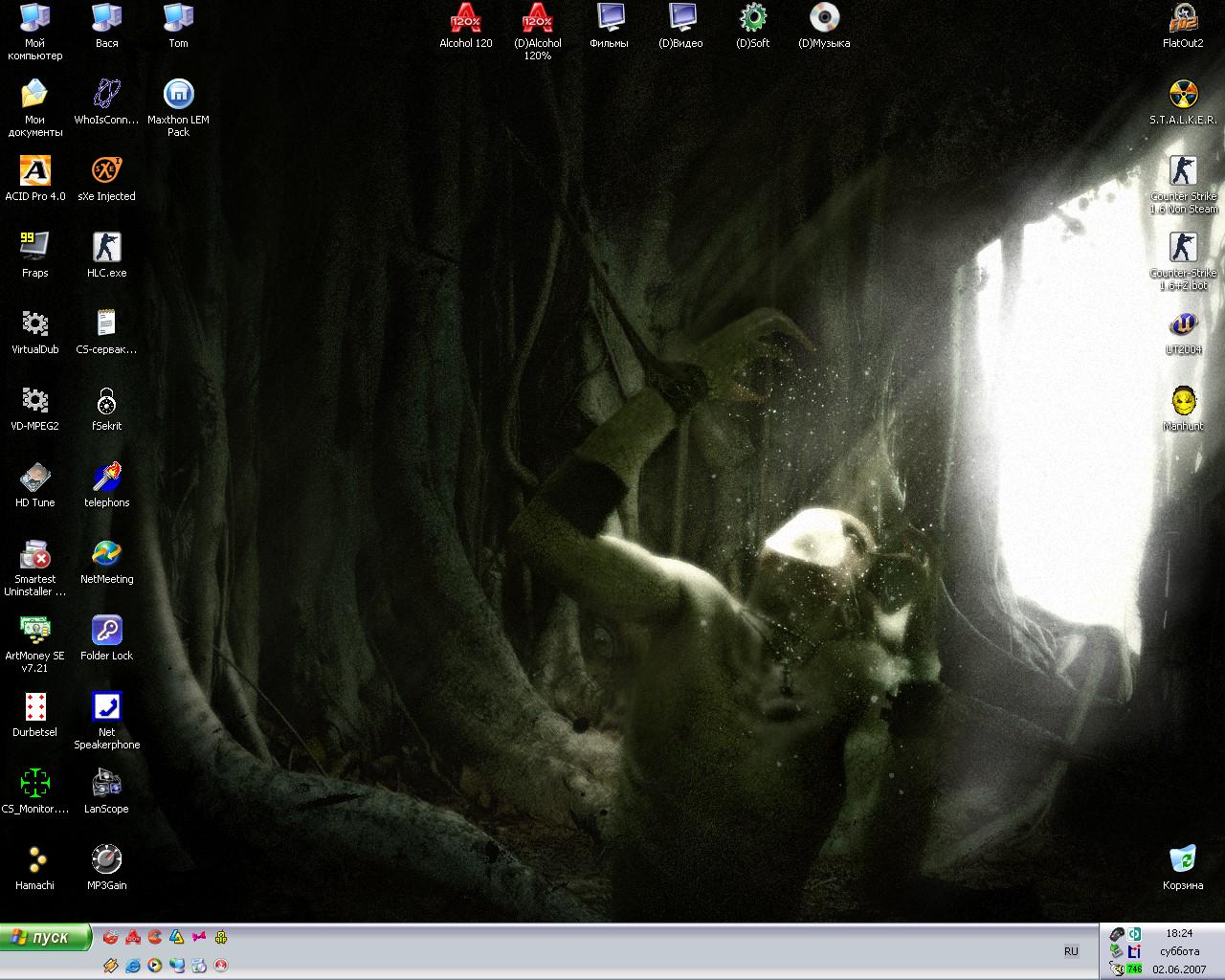Click the суббота day label in the tray
The width and height of the screenshot is (1225, 980).
point(1179,951)
